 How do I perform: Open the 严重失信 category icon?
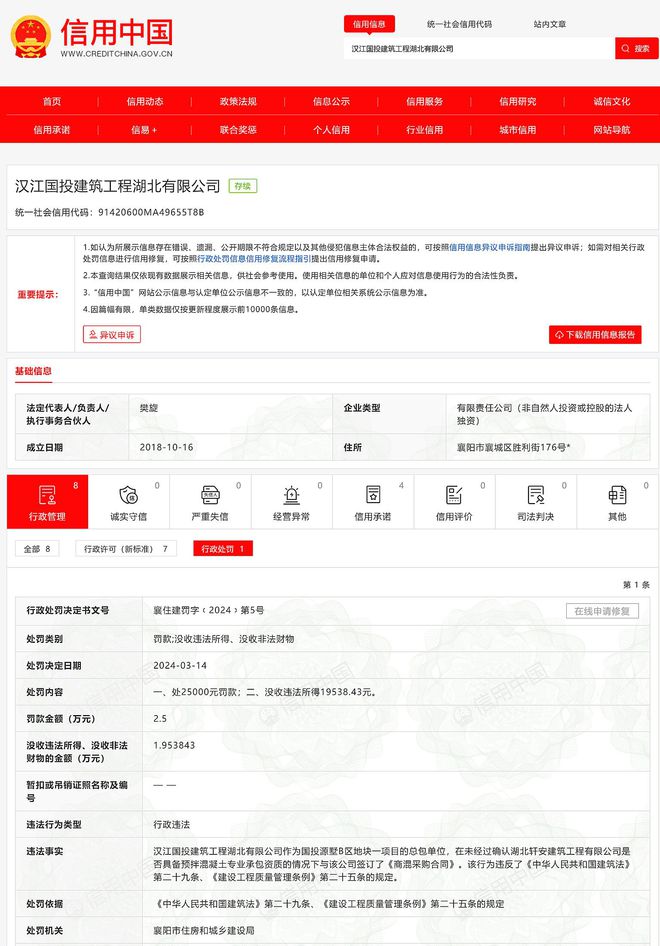pyautogui.click(x=210, y=502)
